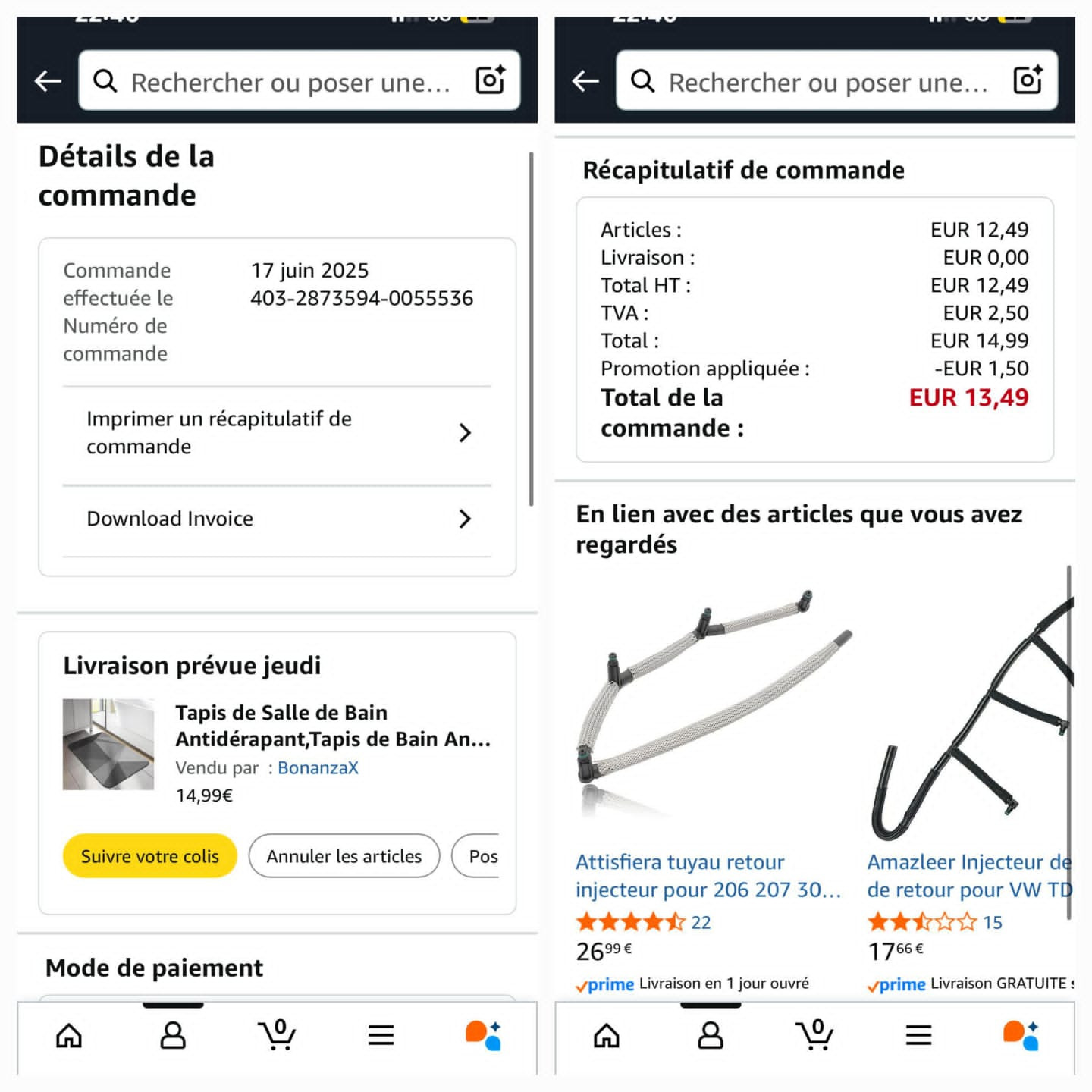Go to Home tab on left screen
The image size is (1092, 1092).
[69, 1035]
